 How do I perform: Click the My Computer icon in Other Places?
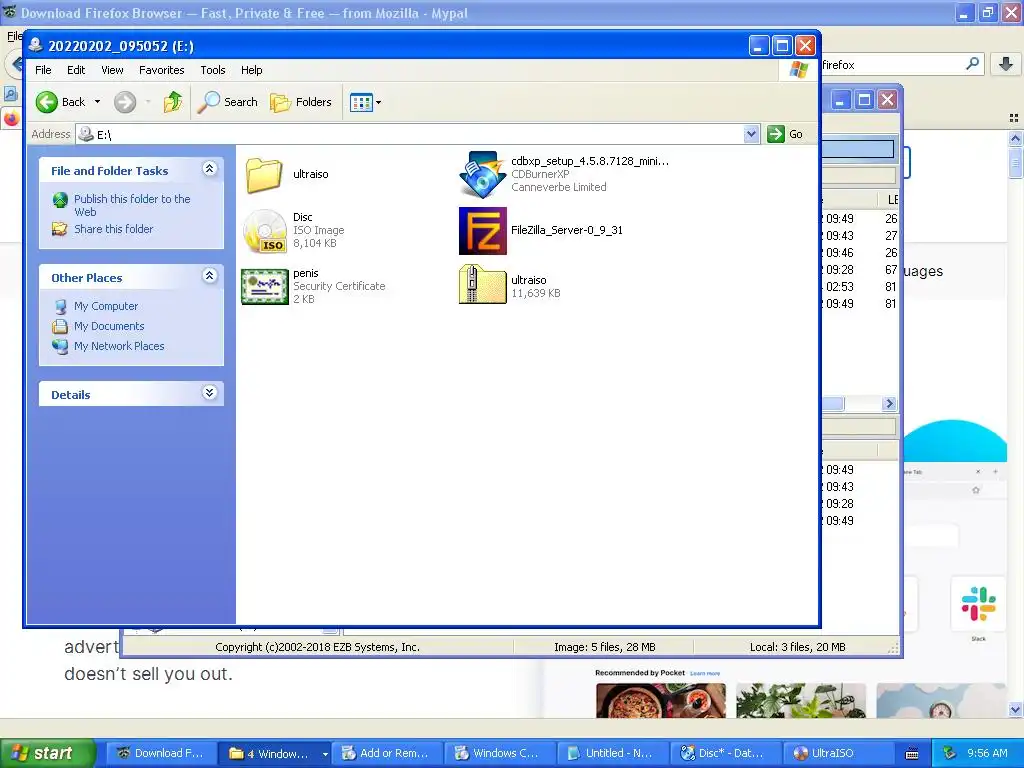point(60,306)
